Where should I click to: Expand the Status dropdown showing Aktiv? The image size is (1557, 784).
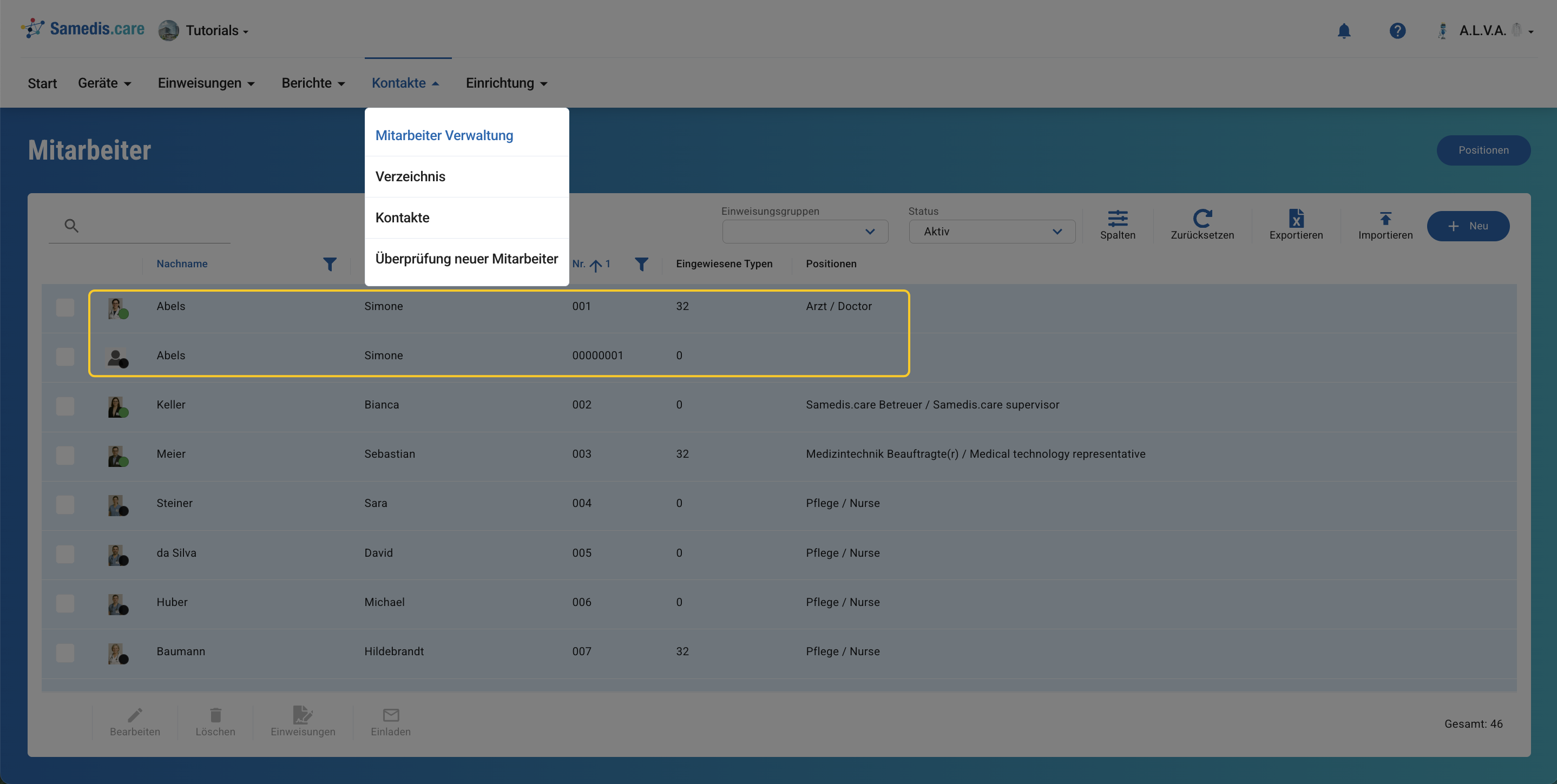pos(991,232)
